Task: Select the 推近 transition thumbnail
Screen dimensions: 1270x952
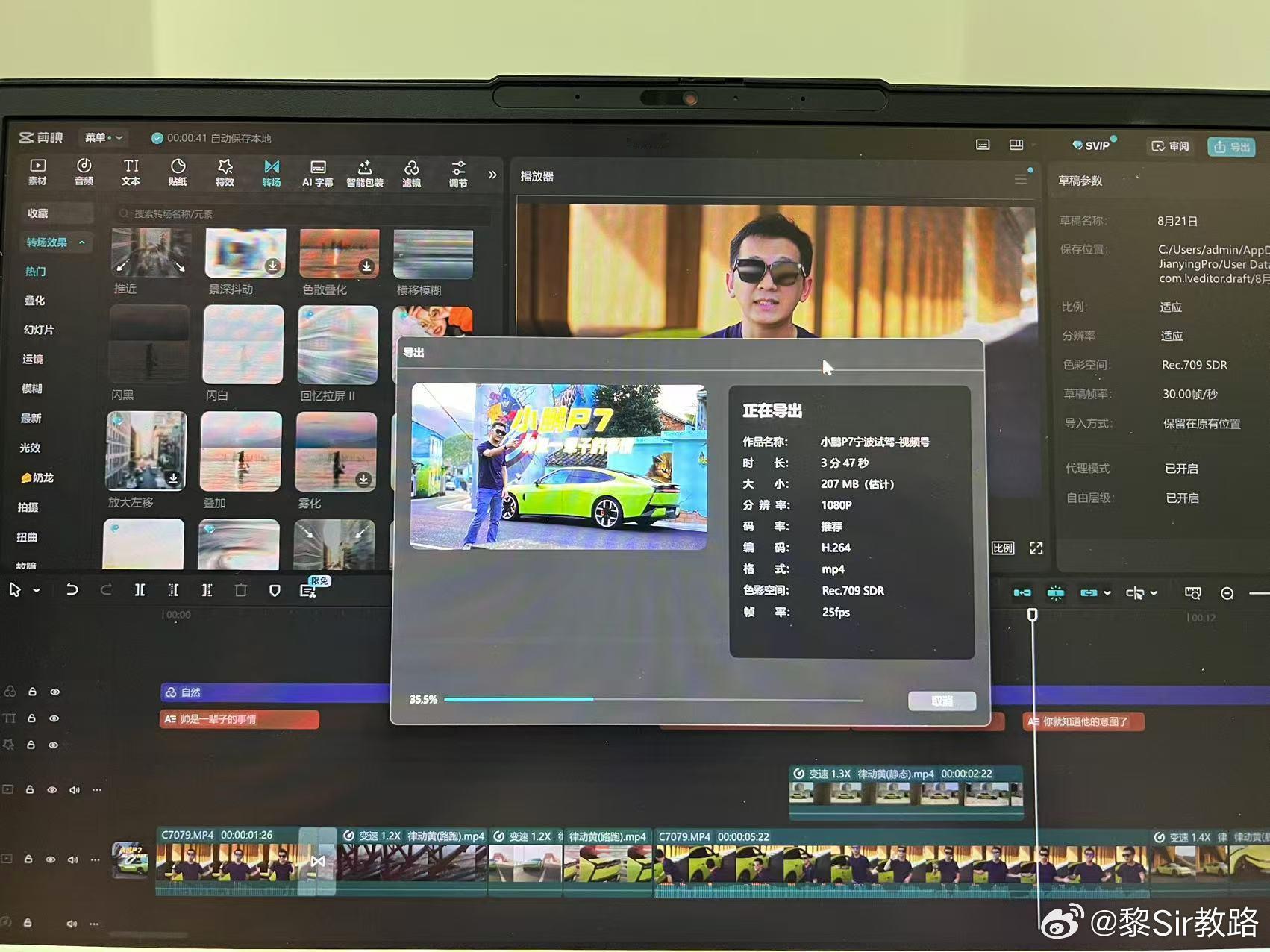Action: coord(151,253)
